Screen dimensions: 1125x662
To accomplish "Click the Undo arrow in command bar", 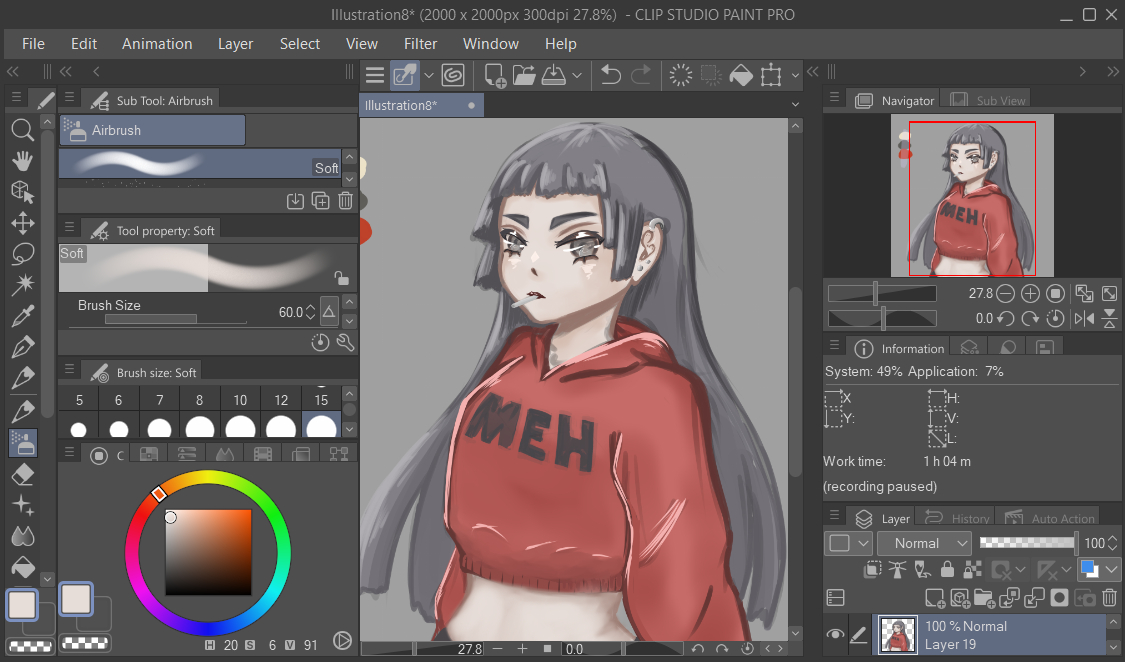I will [610, 75].
